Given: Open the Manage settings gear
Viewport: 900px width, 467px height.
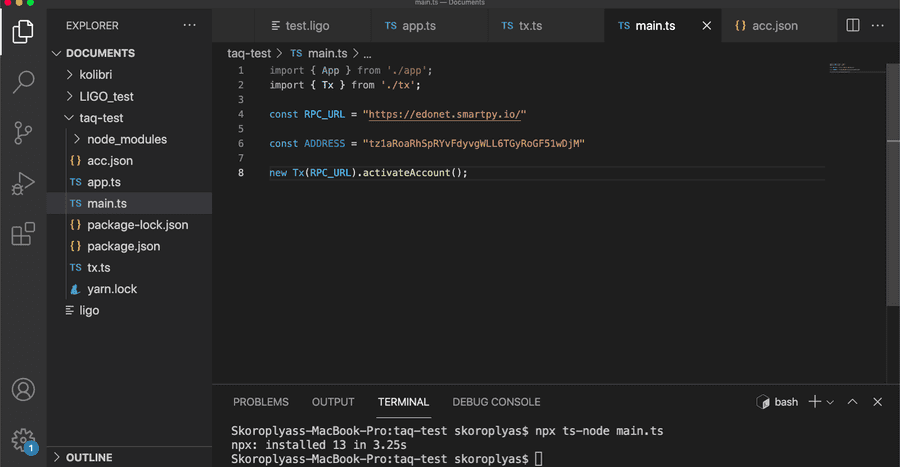Looking at the screenshot, I should 23,439.
